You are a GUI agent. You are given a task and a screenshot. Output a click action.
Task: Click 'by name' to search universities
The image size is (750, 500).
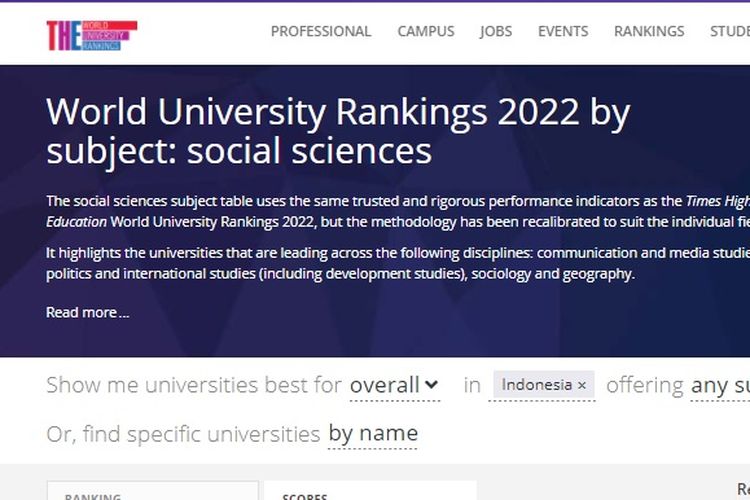pos(373,434)
